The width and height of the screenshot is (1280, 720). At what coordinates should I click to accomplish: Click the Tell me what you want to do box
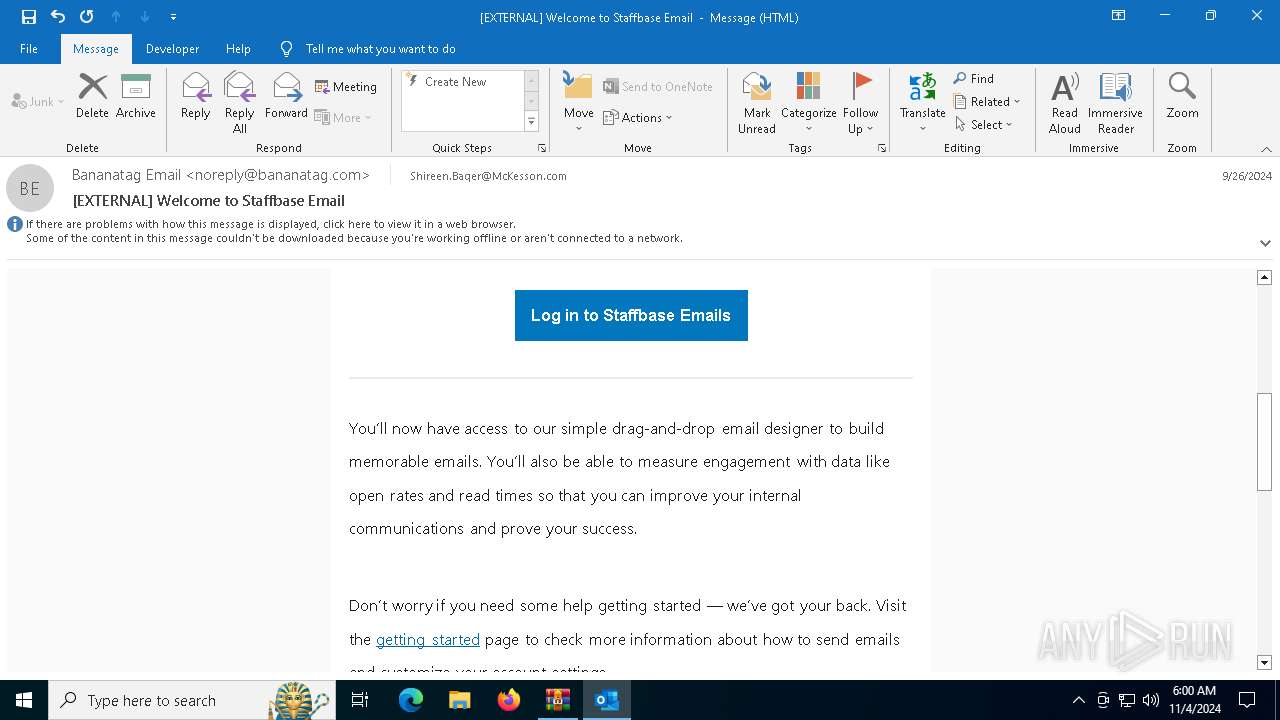tap(380, 48)
